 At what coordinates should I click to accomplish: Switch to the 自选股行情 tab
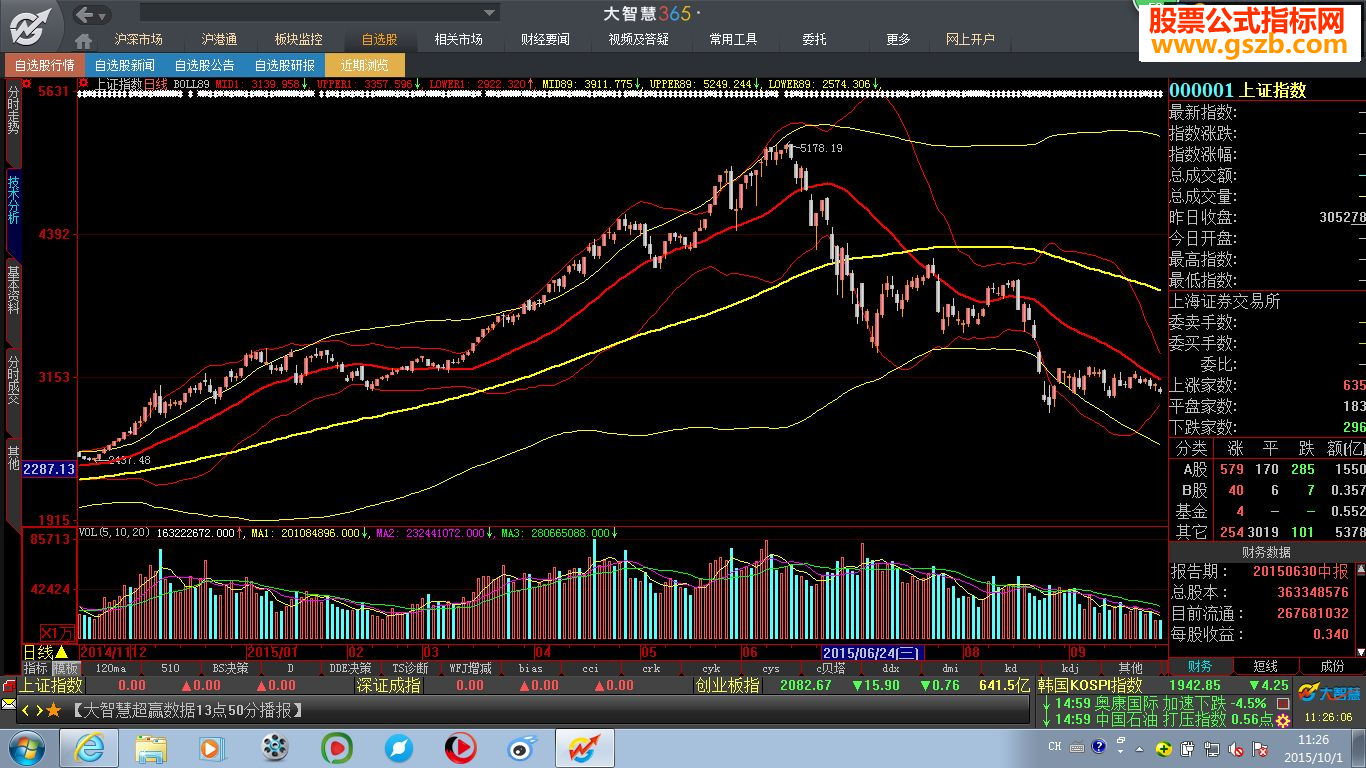(x=44, y=65)
